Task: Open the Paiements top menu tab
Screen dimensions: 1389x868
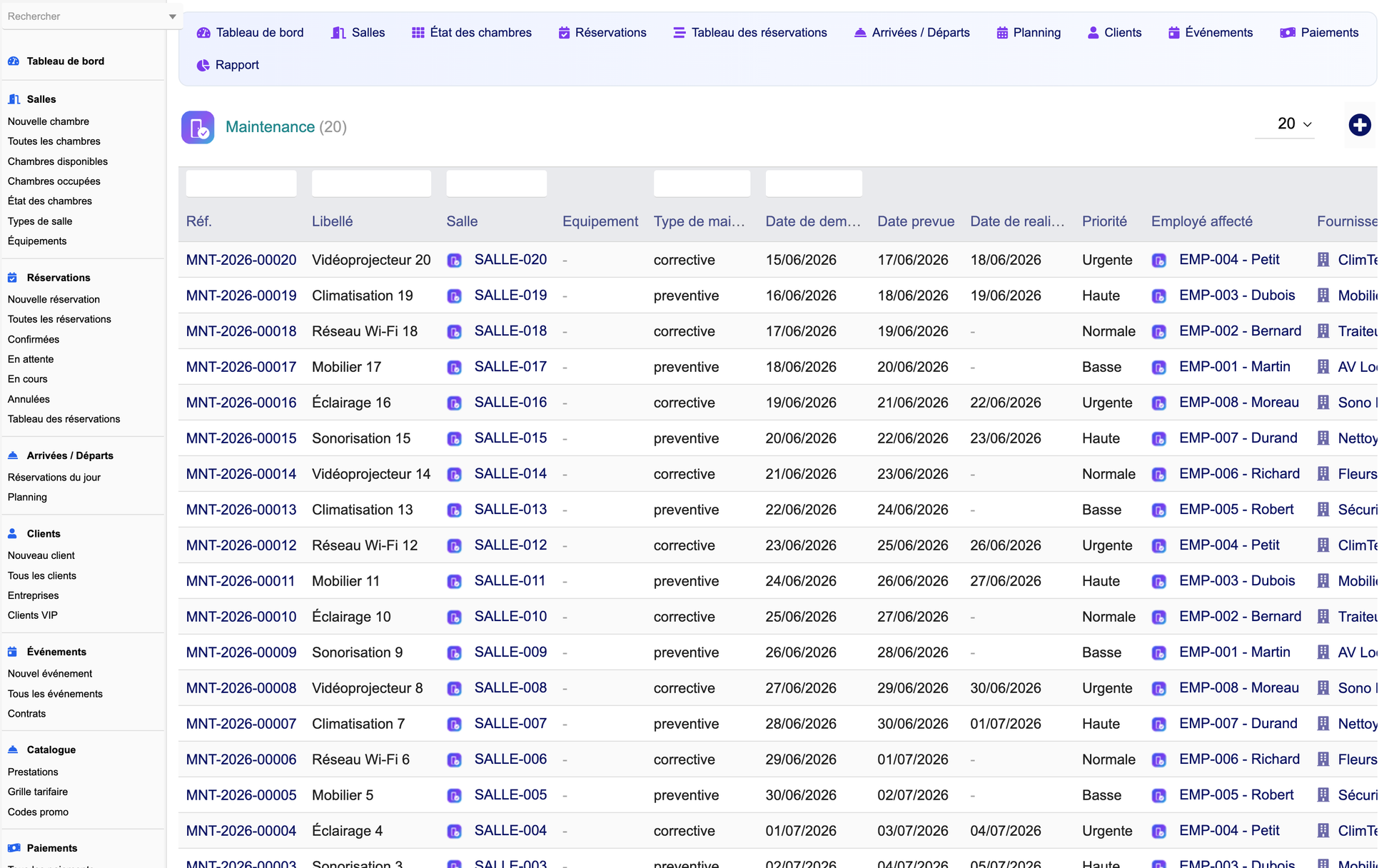Action: (x=1319, y=33)
